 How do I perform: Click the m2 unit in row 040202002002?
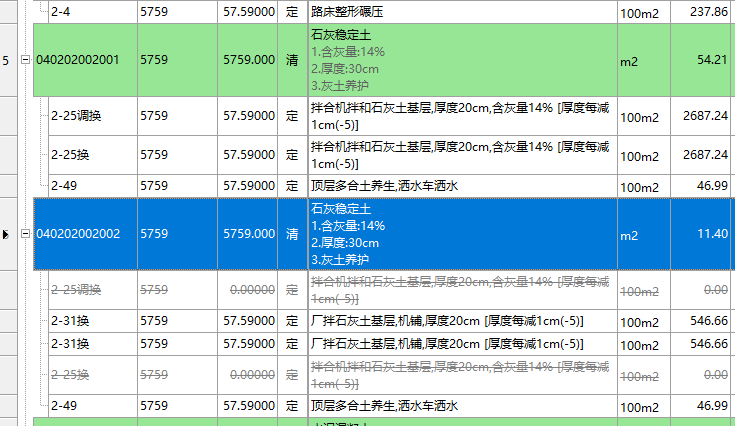[x=629, y=236]
